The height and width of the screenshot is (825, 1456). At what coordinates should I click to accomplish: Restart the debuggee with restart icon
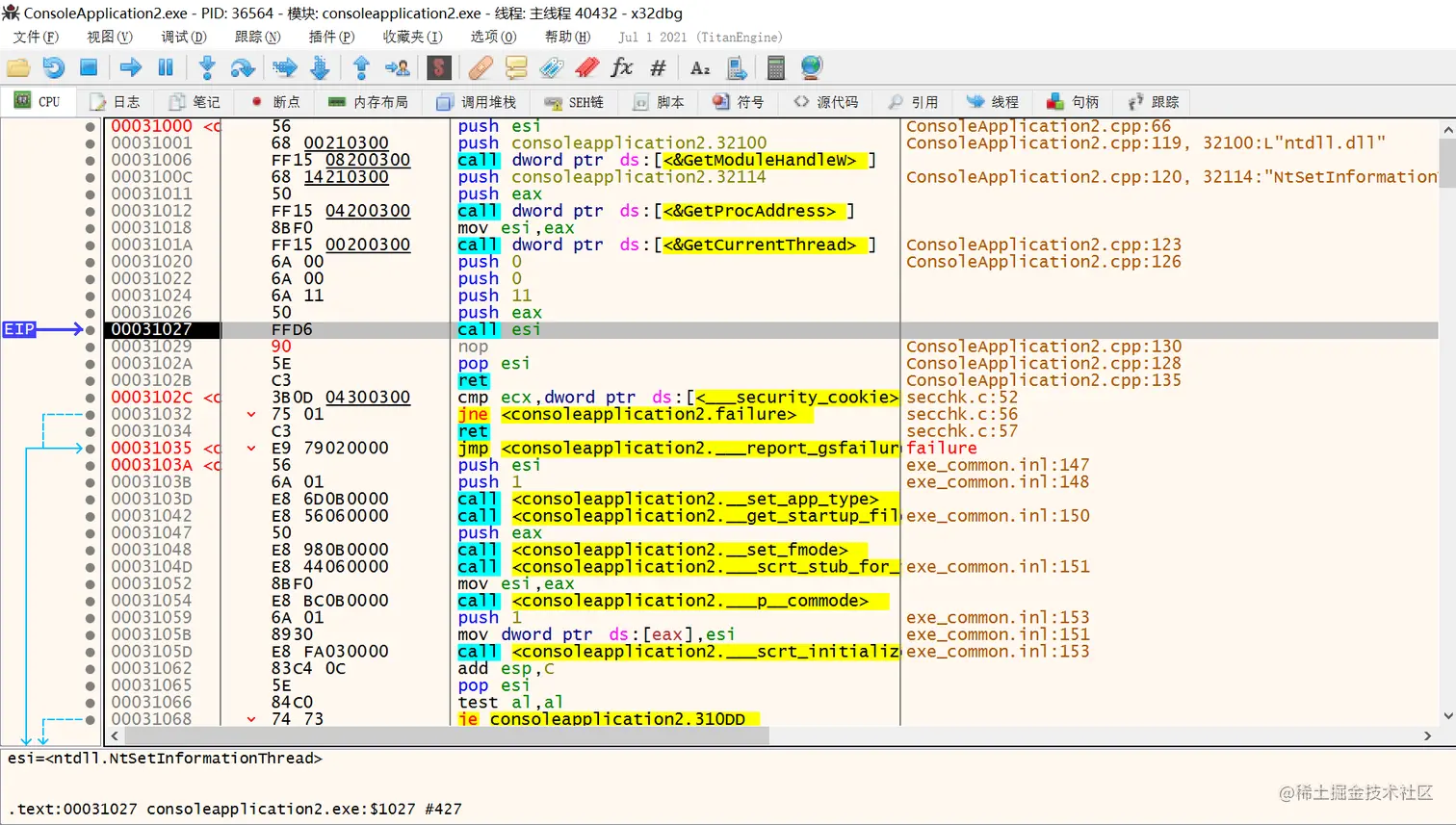pos(54,67)
